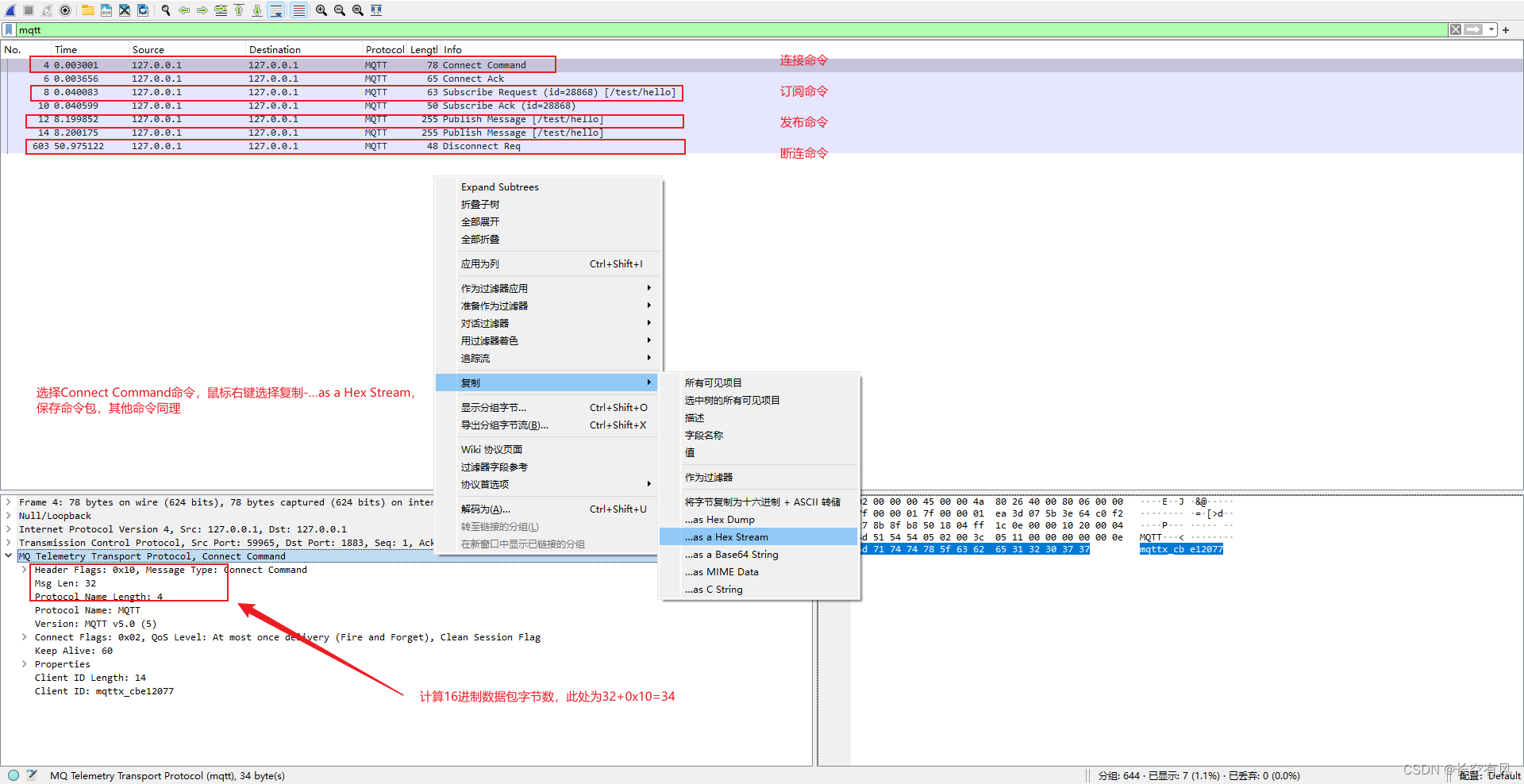Image resolution: width=1524 pixels, height=784 pixels.
Task: Sort packets by Source column
Action: click(187, 49)
